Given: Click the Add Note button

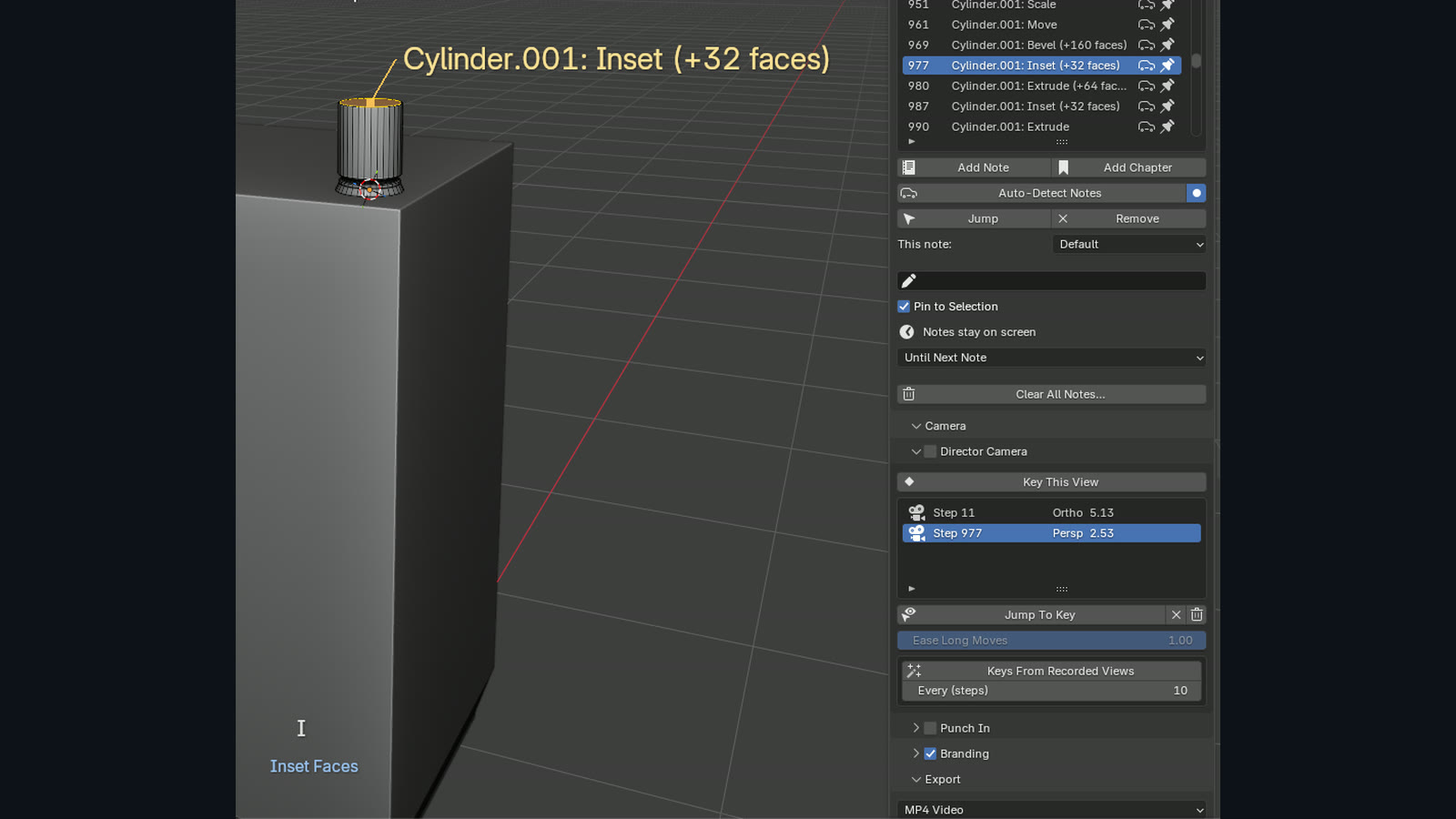Looking at the screenshot, I should coord(974,167).
